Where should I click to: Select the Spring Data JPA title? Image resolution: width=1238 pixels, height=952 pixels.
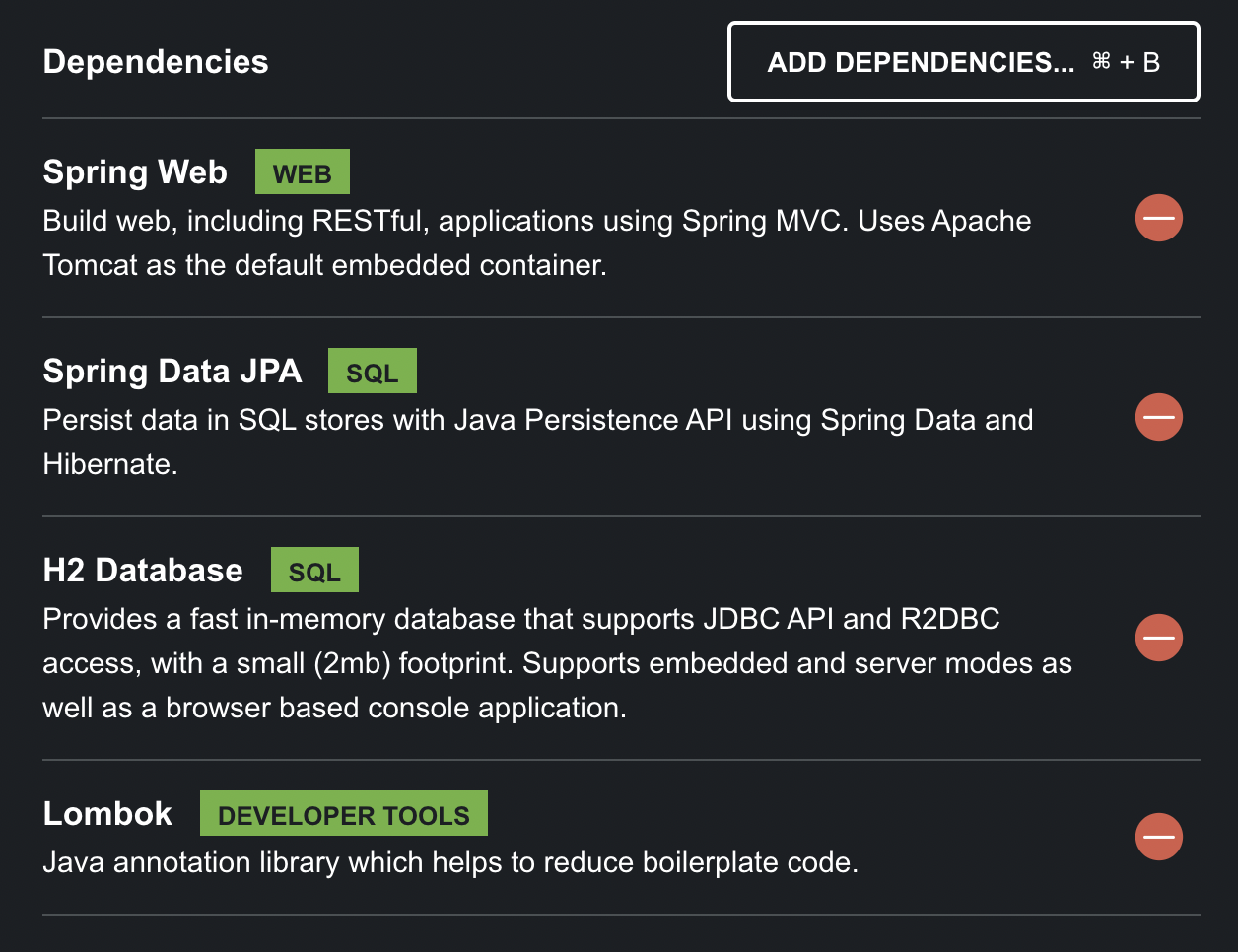click(x=172, y=371)
